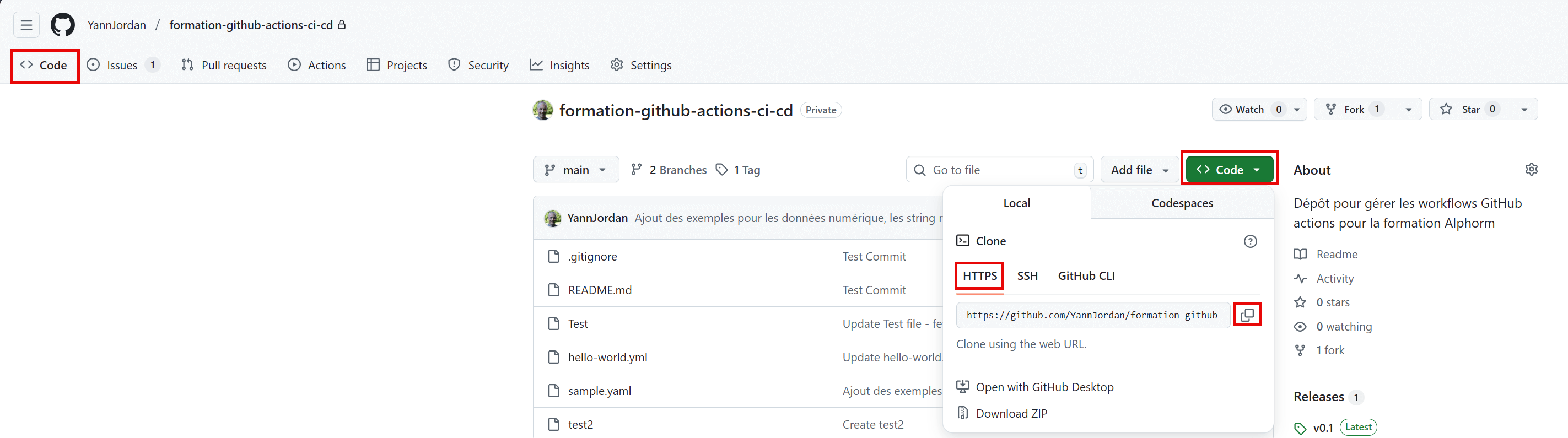Click the About section settings gear icon
Viewport: 1568px width, 438px height.
click(x=1532, y=169)
